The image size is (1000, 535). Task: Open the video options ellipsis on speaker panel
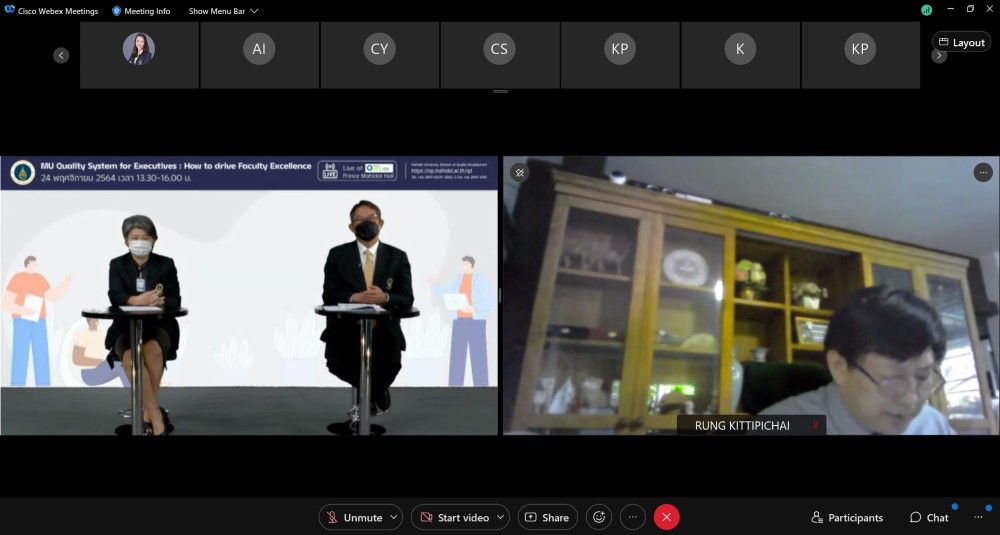tap(983, 172)
